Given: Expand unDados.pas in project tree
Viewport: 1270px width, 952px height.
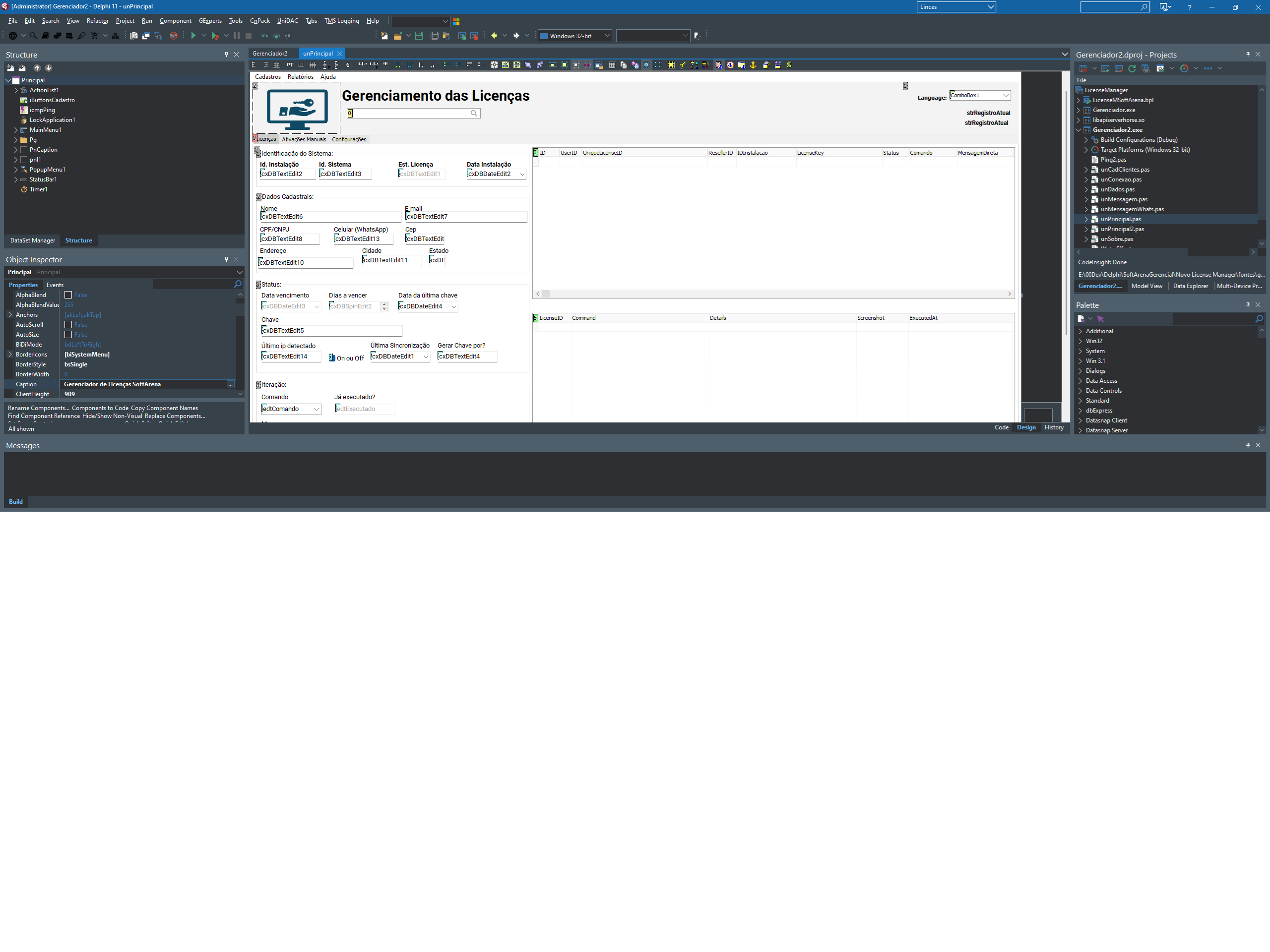Looking at the screenshot, I should 1085,189.
